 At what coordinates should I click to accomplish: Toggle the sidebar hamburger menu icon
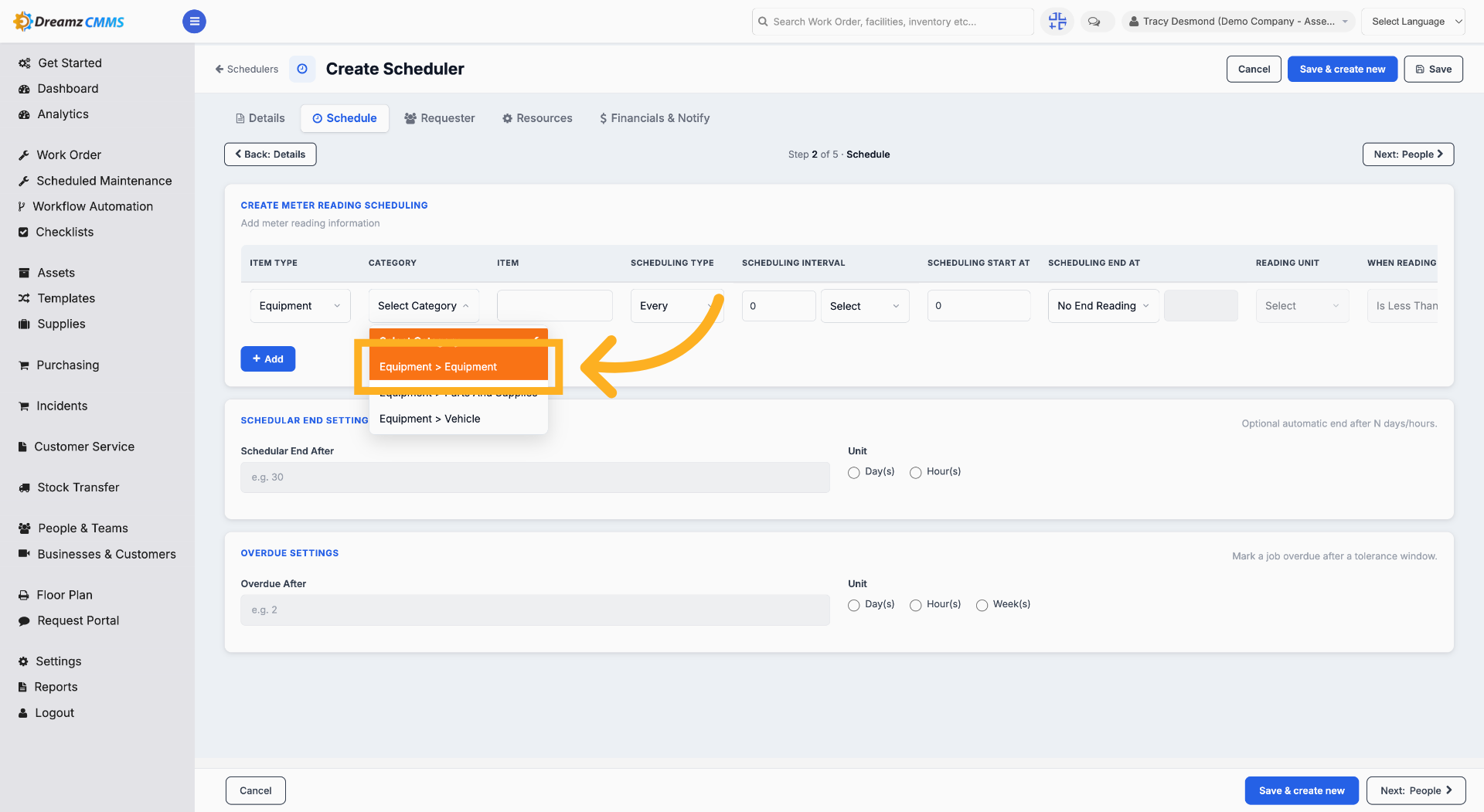pos(194,22)
